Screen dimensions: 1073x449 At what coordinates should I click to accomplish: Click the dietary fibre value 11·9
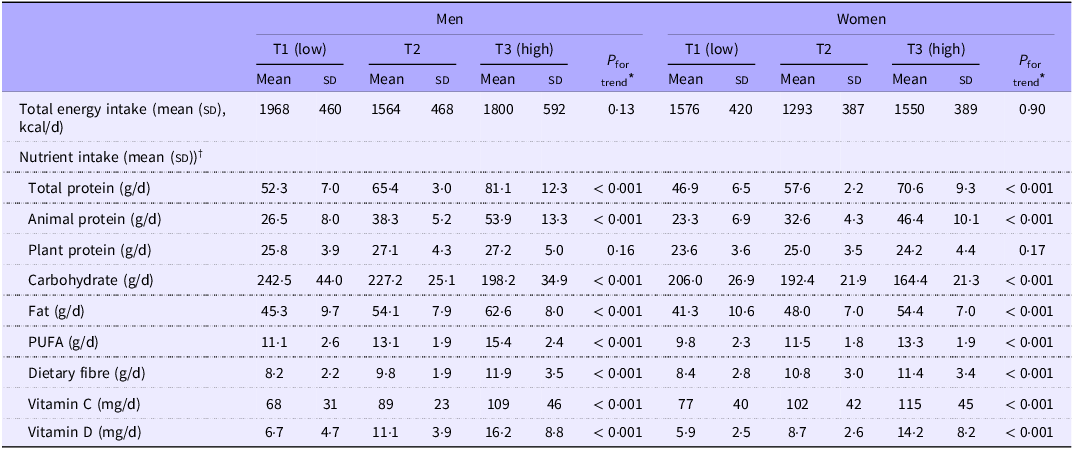pos(497,373)
